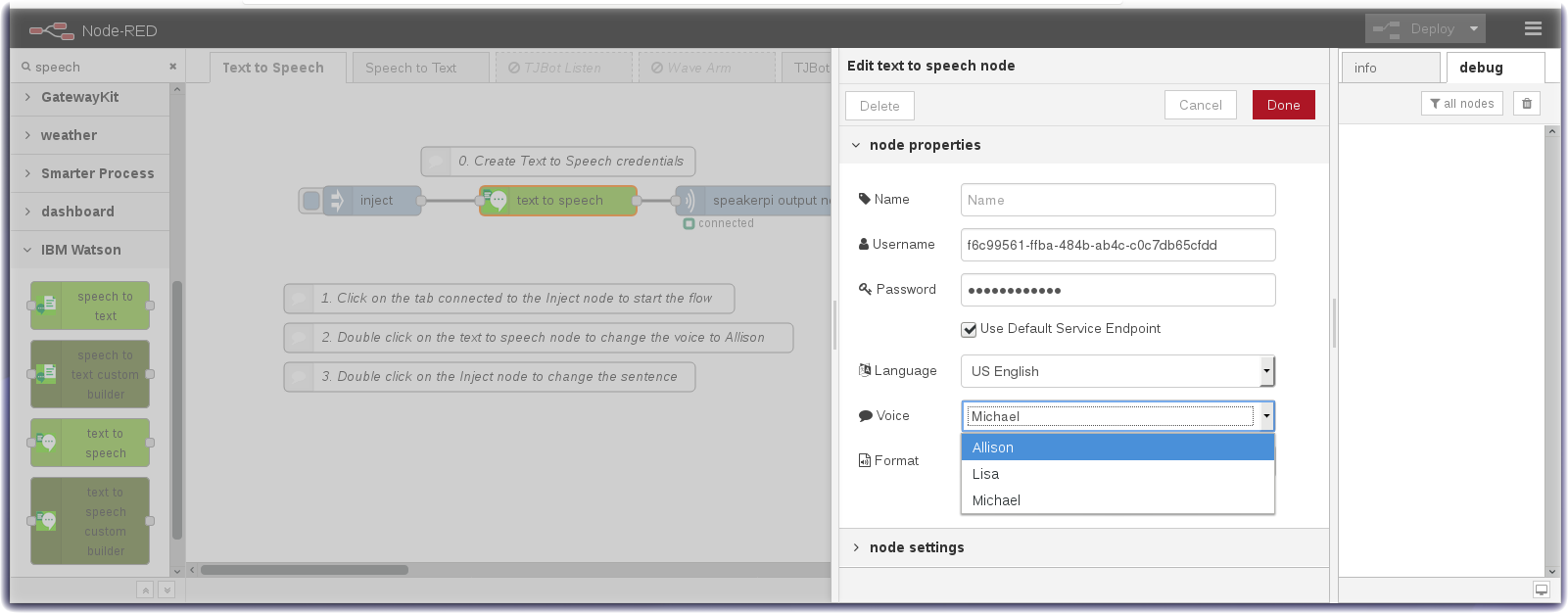Click the Name input field
This screenshot has width=1568, height=613.
tap(1118, 200)
